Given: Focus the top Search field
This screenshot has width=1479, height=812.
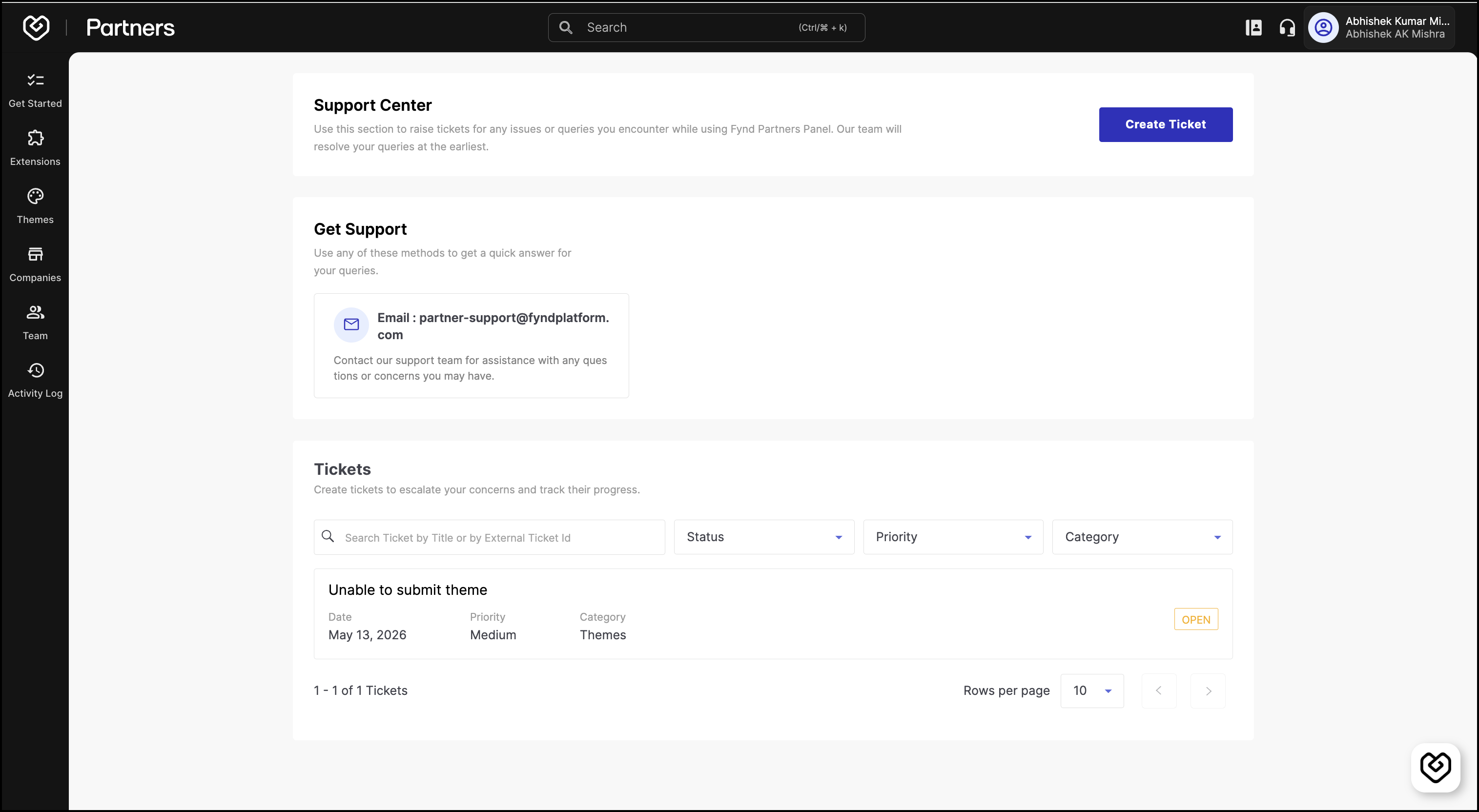Looking at the screenshot, I should click(706, 27).
